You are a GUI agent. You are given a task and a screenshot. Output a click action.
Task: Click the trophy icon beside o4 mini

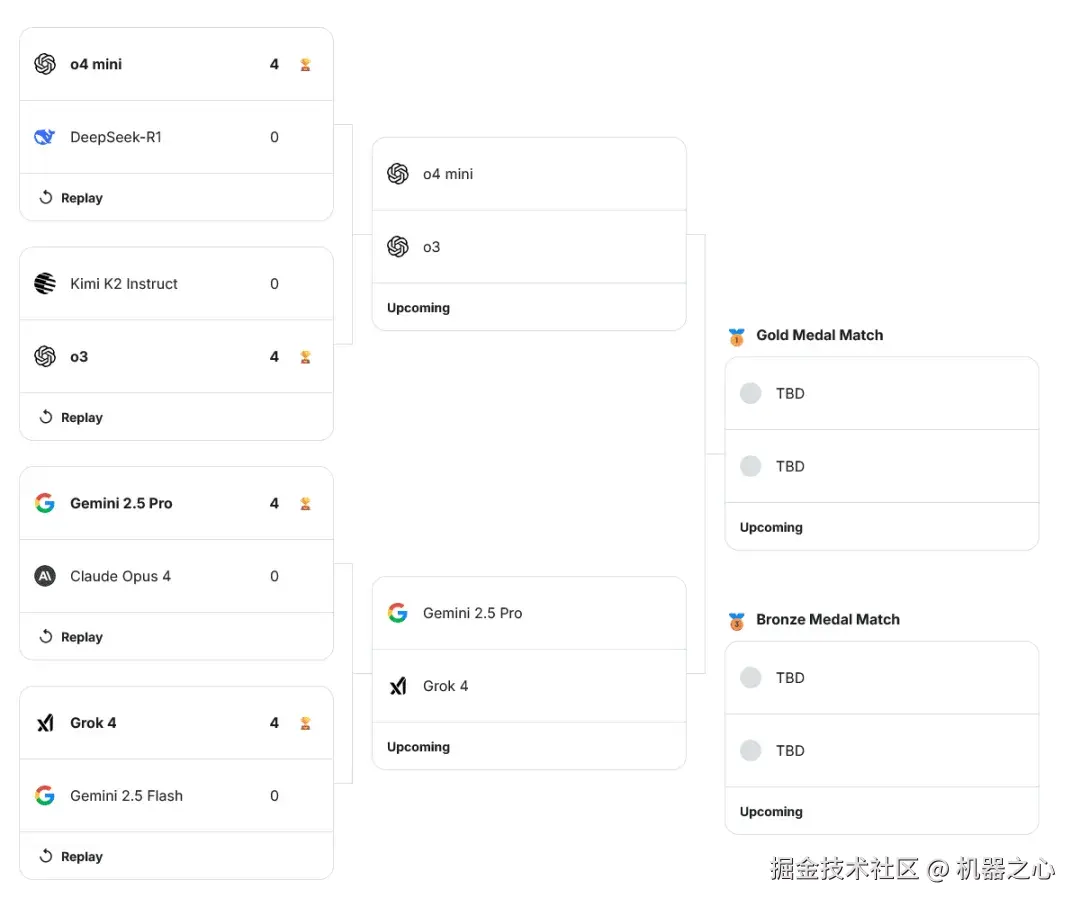click(x=305, y=65)
